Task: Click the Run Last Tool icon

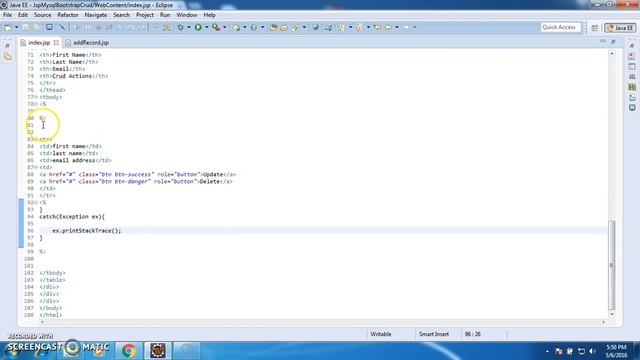Action: pyautogui.click(x=216, y=27)
